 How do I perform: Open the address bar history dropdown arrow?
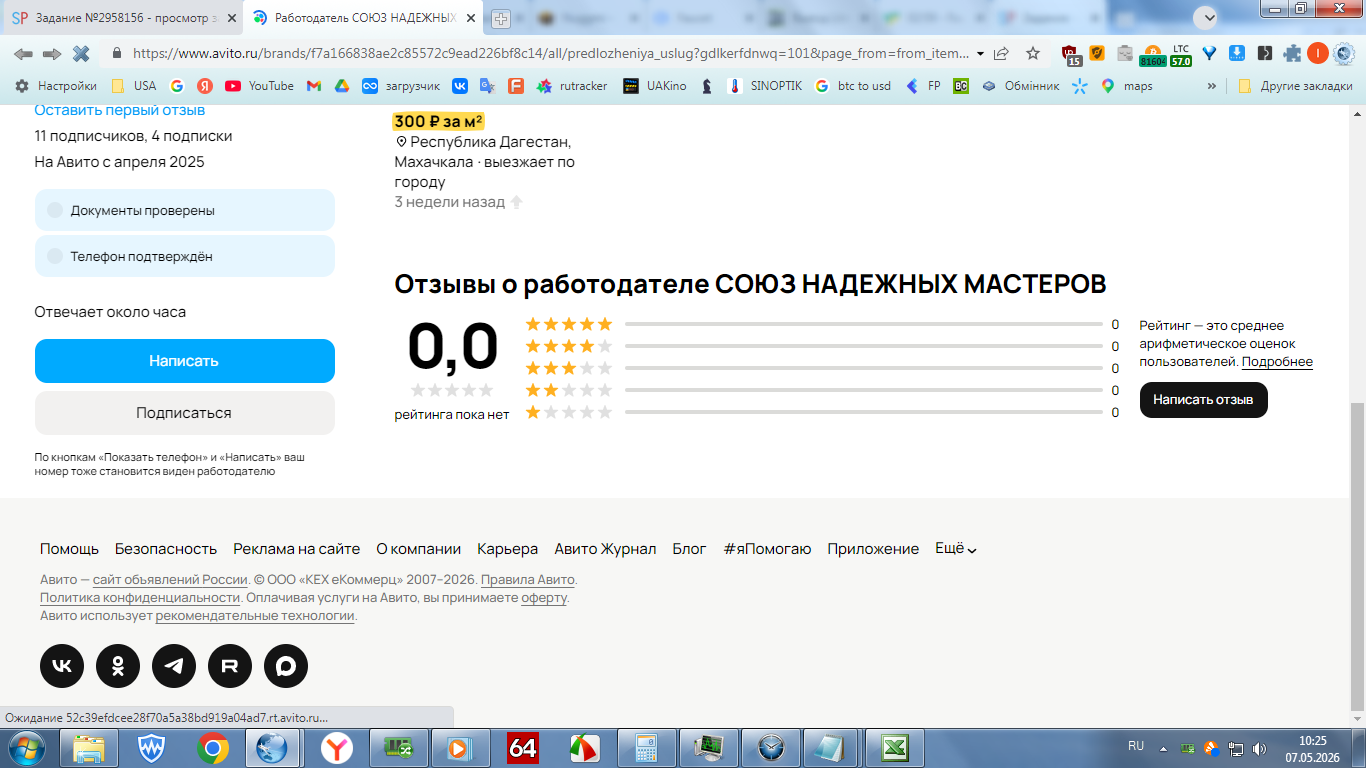[x=980, y=53]
